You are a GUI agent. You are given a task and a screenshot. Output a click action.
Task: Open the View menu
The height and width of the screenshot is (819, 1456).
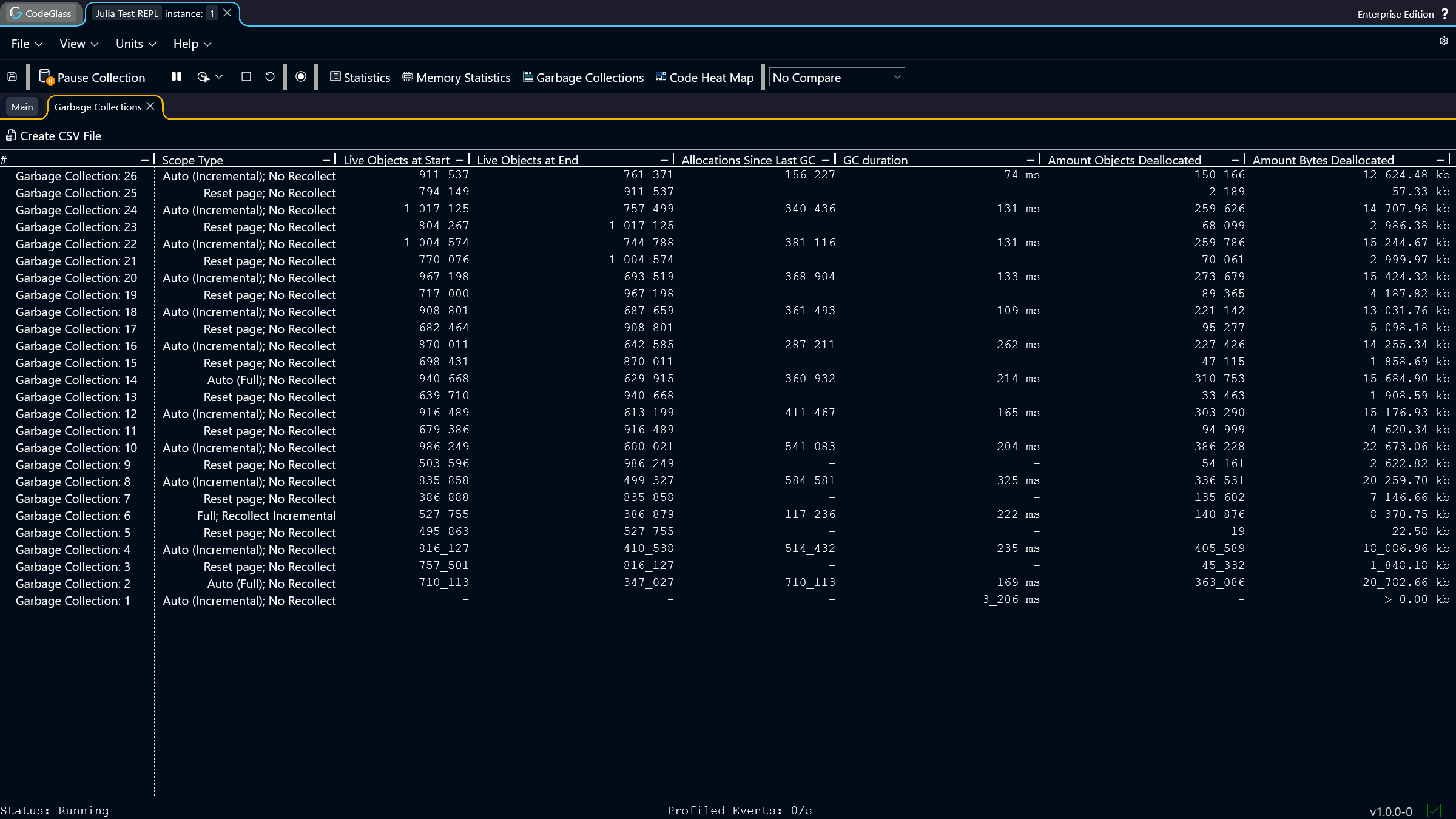tap(79, 44)
